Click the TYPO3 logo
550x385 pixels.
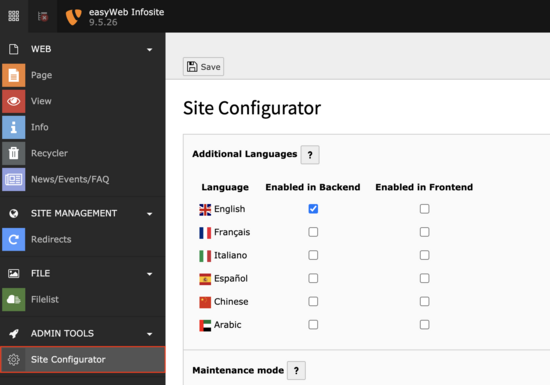[x=74, y=16]
